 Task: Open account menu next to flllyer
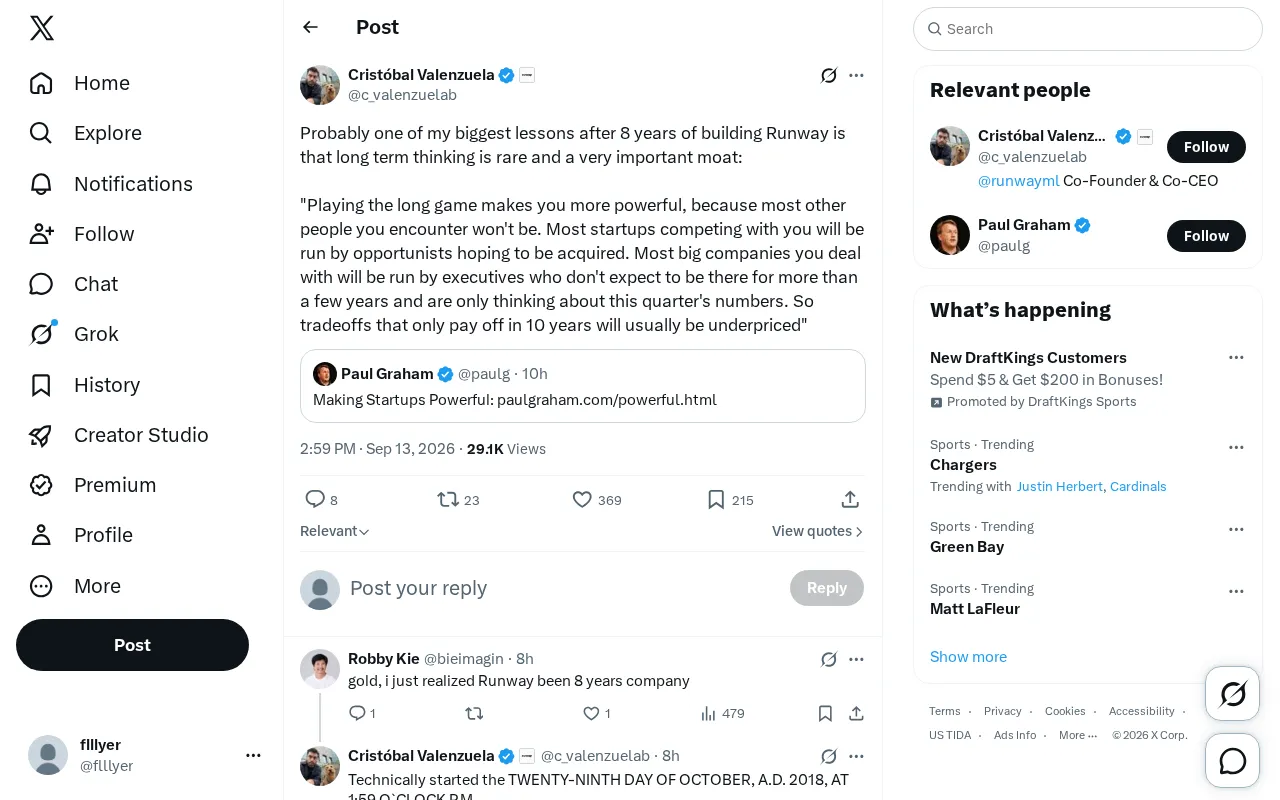click(253, 755)
